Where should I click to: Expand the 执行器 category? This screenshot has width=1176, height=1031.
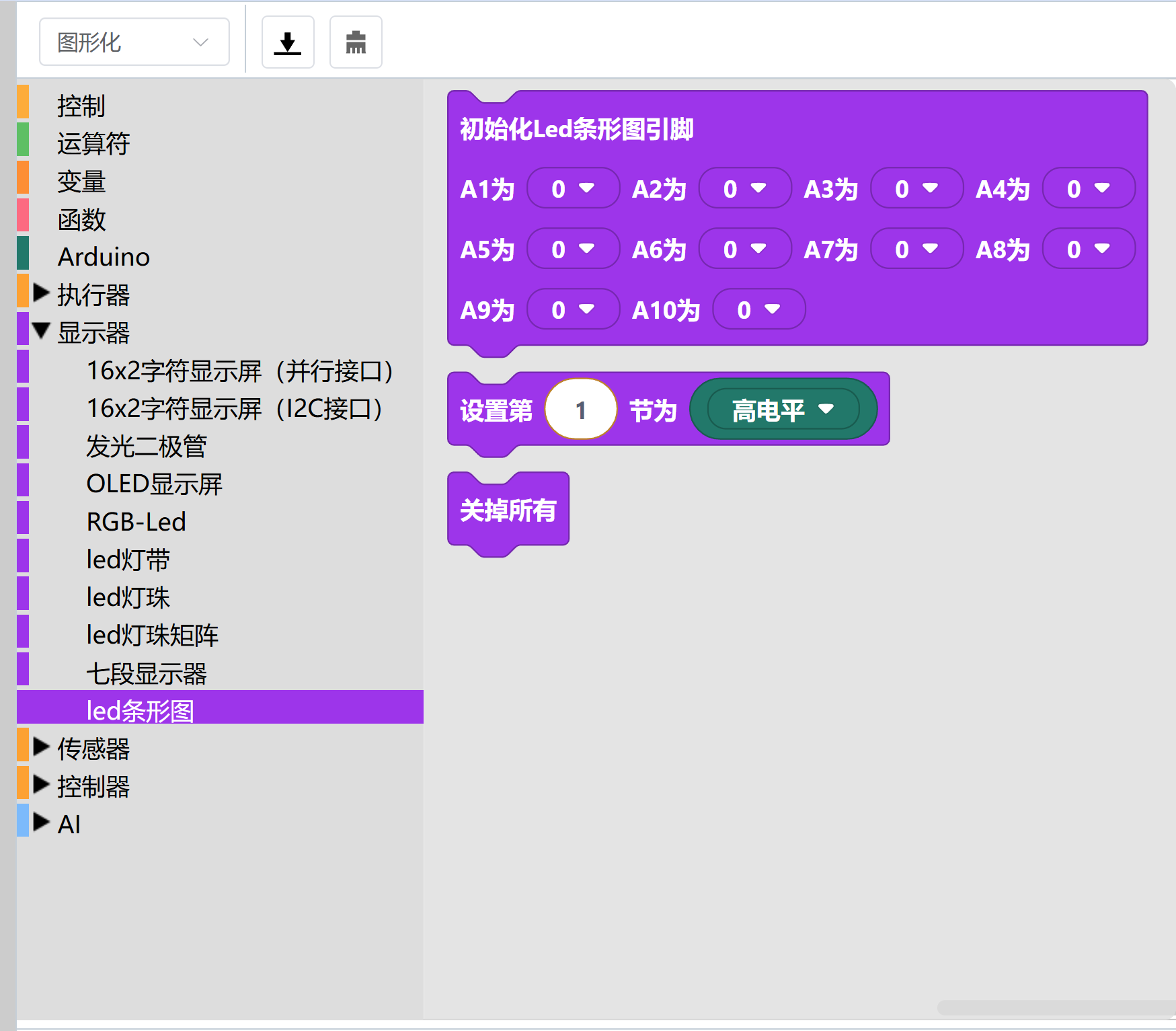click(42, 293)
